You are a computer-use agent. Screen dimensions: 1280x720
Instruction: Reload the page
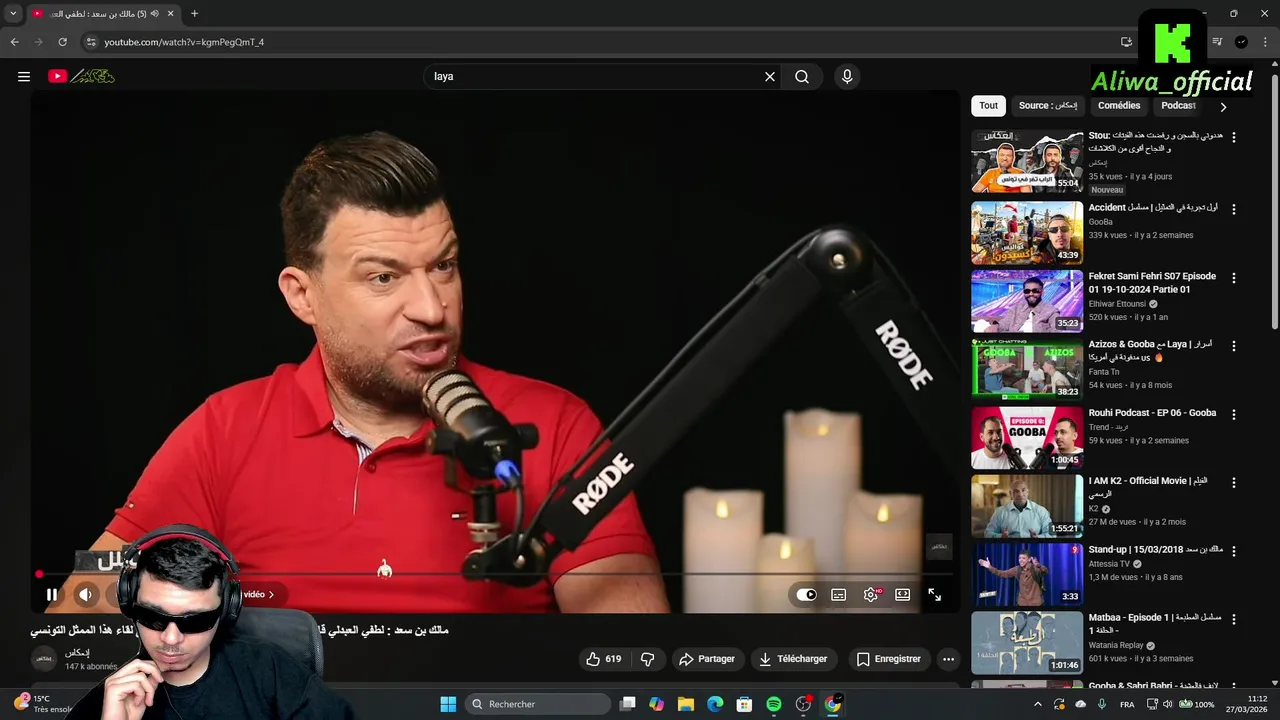coord(62,42)
